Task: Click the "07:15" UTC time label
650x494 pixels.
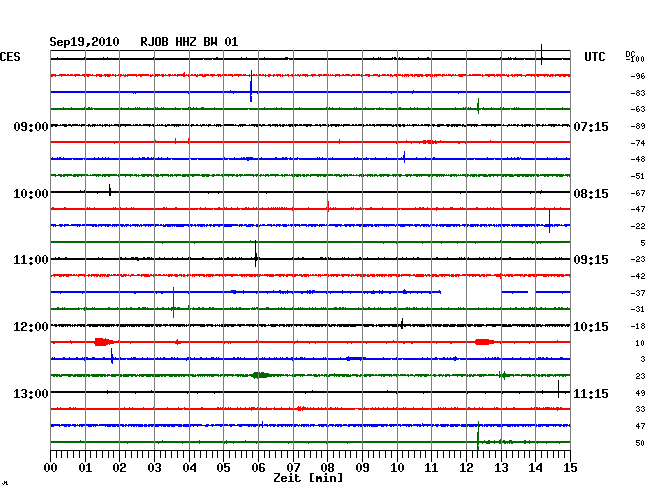Action: pos(591,126)
